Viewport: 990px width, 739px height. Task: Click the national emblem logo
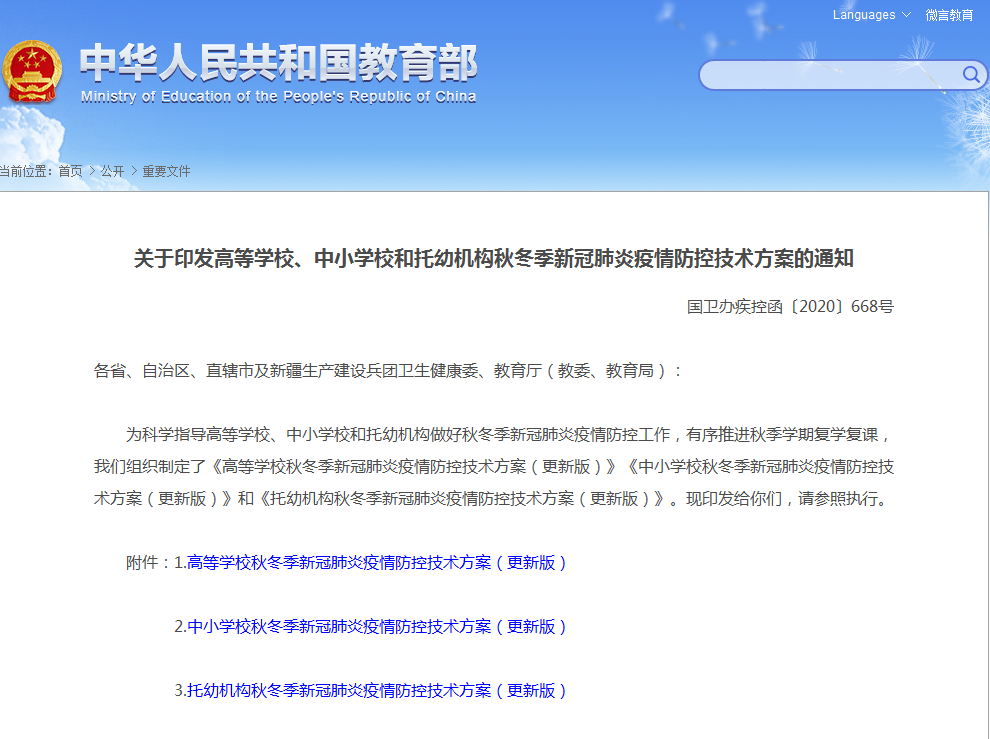click(x=34, y=71)
